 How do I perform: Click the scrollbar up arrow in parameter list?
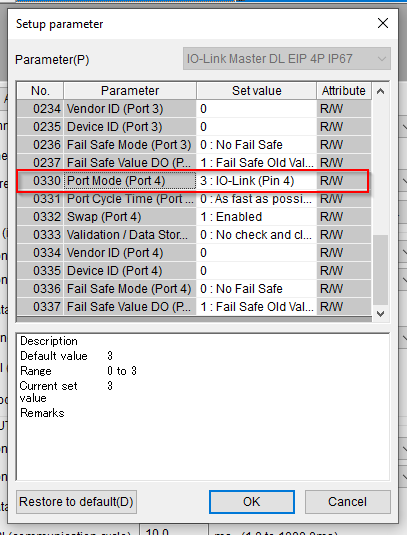(x=380, y=91)
